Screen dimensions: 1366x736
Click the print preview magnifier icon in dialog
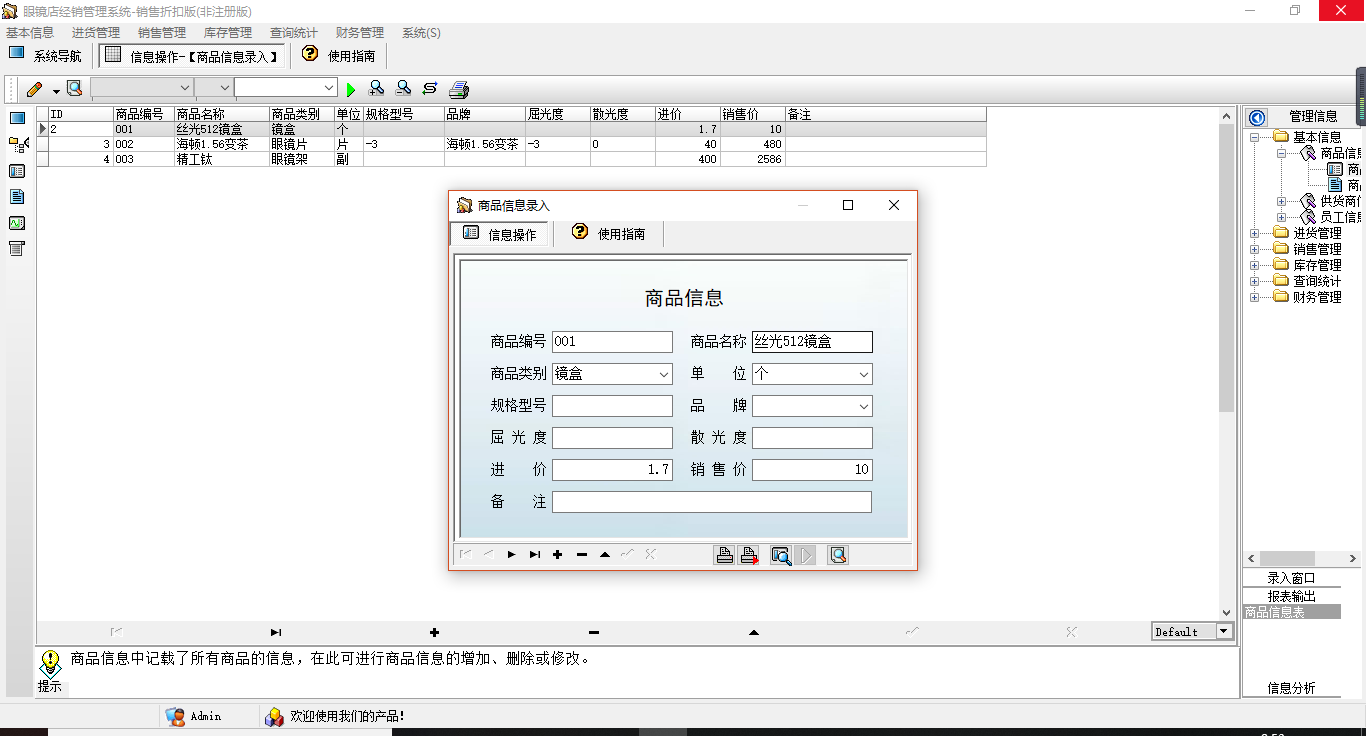click(781, 555)
